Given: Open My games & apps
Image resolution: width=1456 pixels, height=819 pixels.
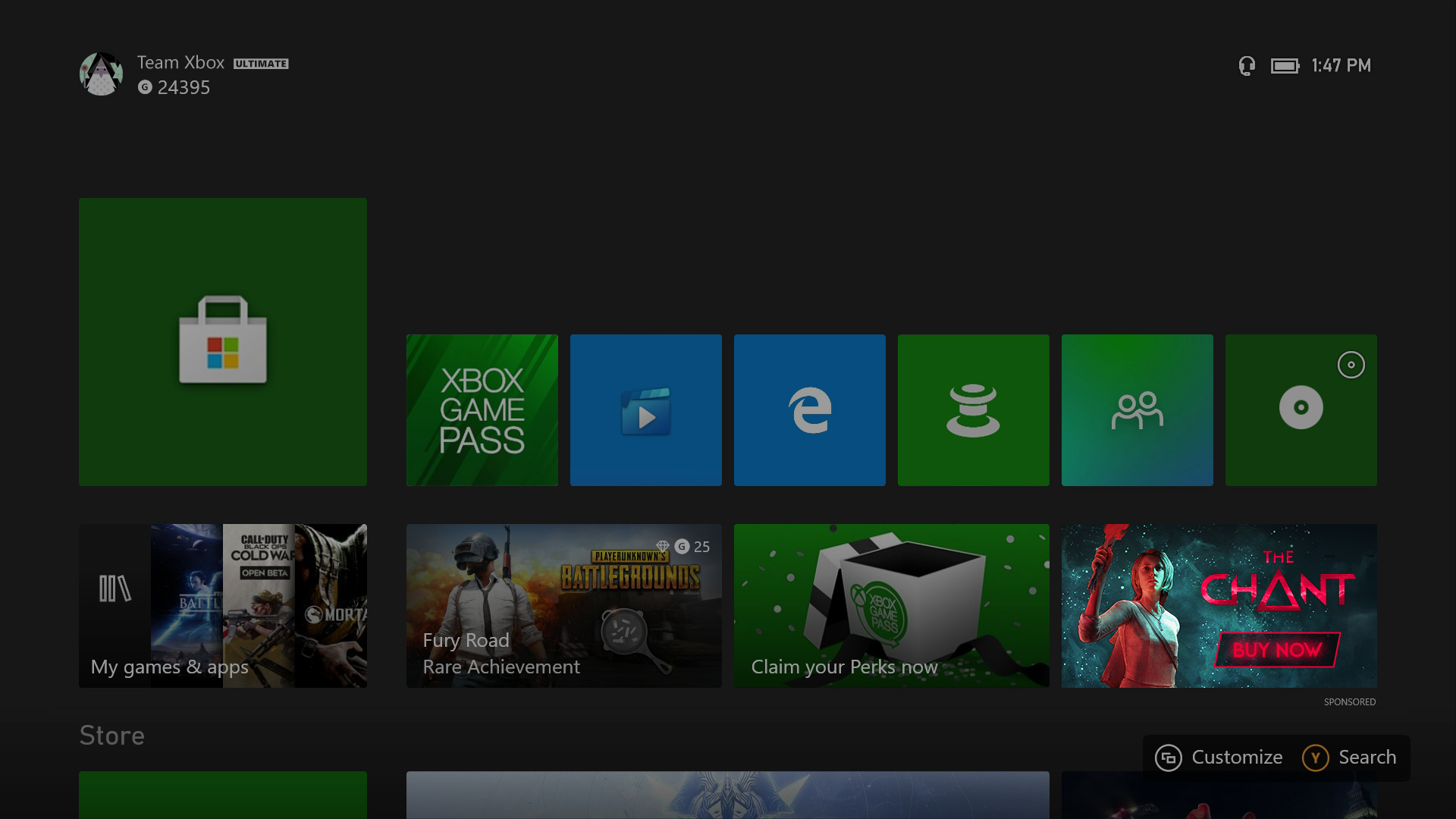Looking at the screenshot, I should 222,605.
